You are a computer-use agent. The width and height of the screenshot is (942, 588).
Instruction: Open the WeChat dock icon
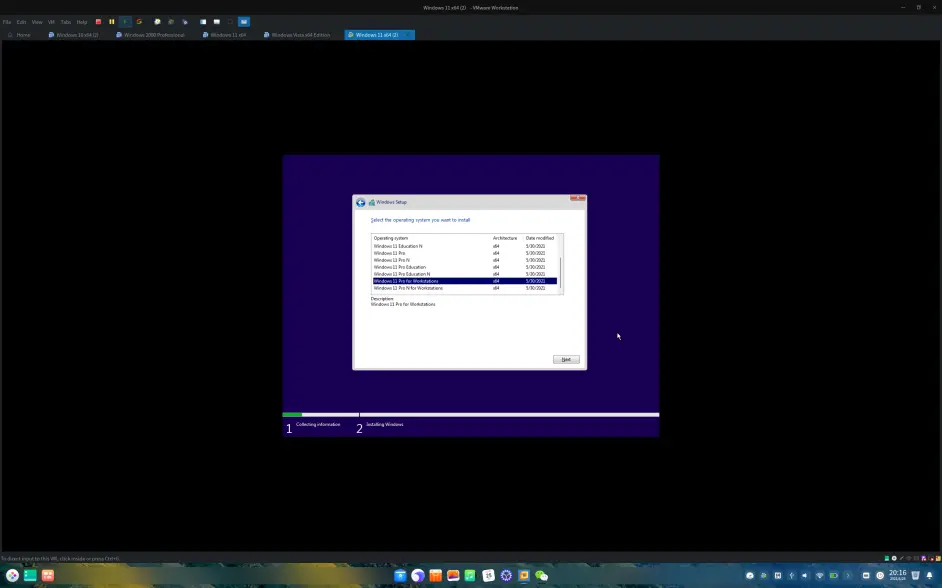pos(542,575)
